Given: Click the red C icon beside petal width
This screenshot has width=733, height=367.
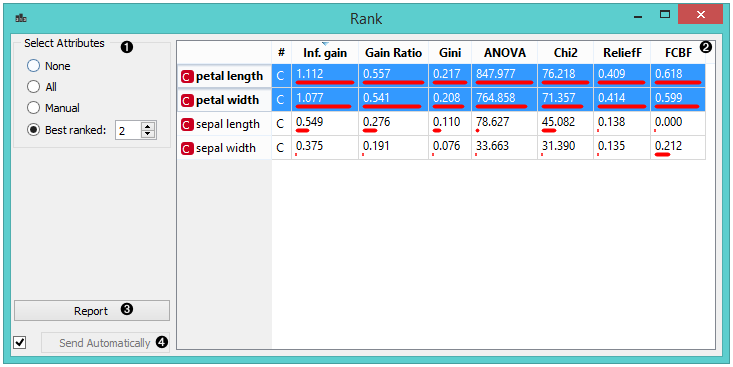Looking at the screenshot, I should (x=187, y=101).
